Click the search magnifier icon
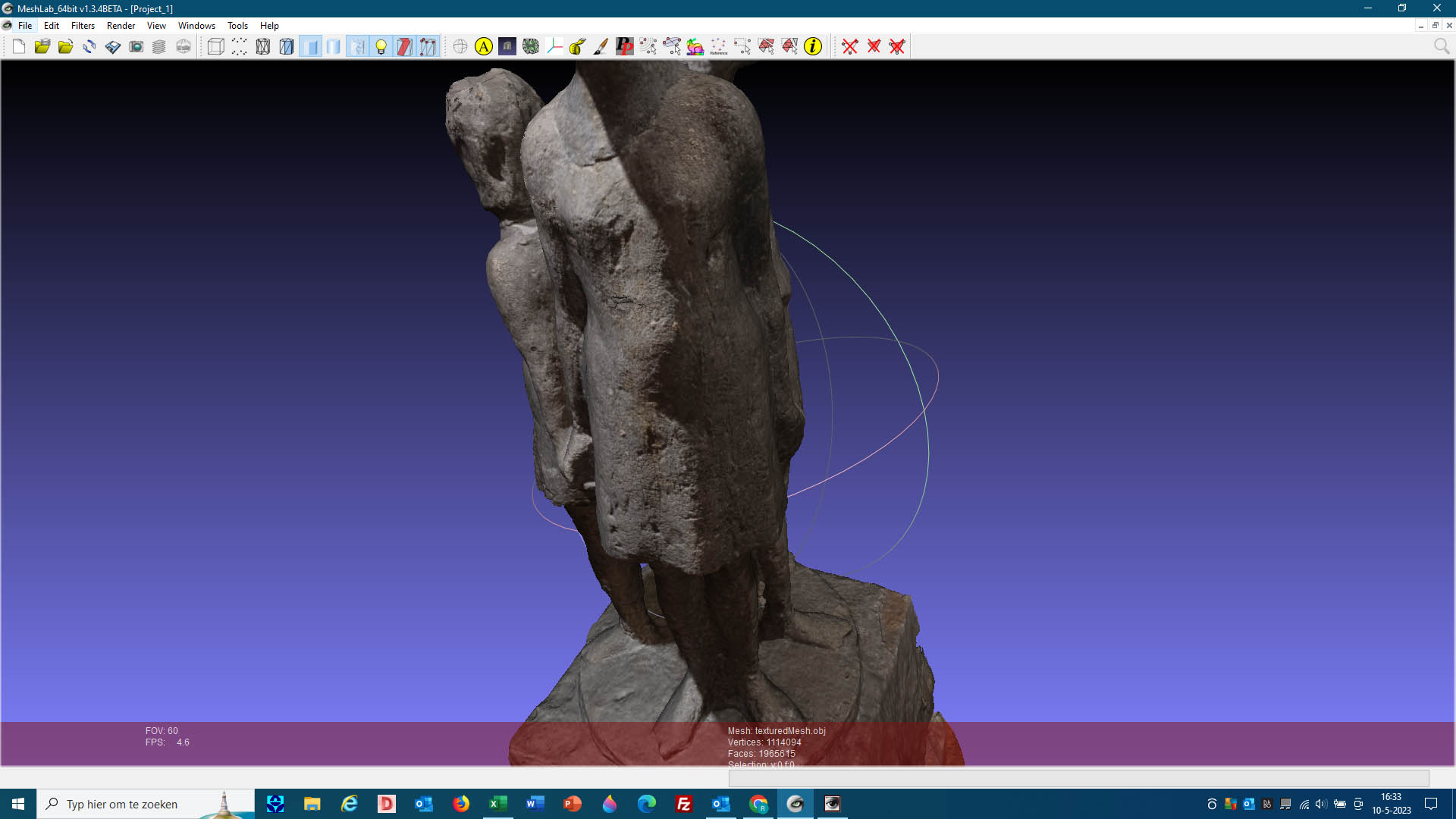Image resolution: width=1456 pixels, height=819 pixels. [1442, 47]
